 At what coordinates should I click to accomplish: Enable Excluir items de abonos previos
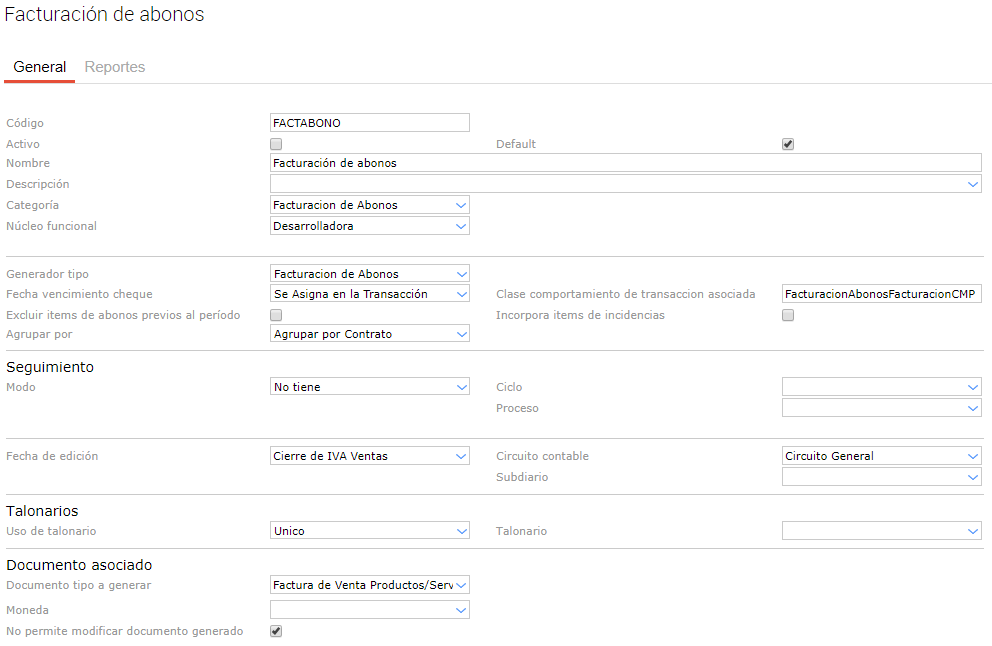pos(276,315)
